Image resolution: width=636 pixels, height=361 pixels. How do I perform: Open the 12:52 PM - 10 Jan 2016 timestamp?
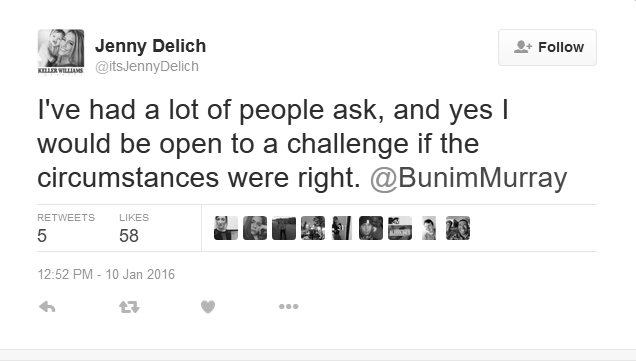[106, 274]
